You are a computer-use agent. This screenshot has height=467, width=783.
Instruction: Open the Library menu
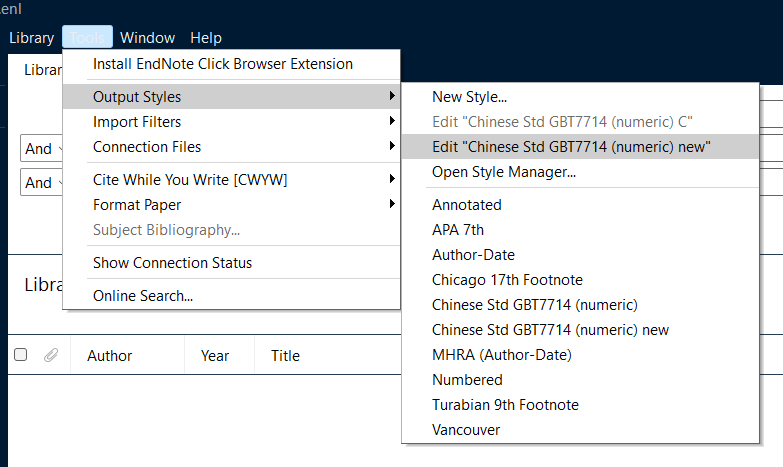coord(31,38)
